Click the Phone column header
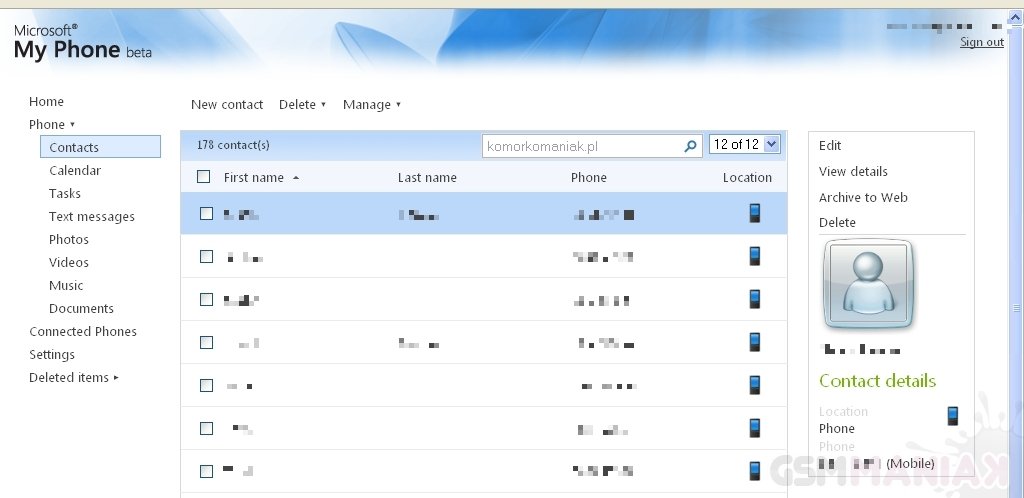 tap(588, 178)
